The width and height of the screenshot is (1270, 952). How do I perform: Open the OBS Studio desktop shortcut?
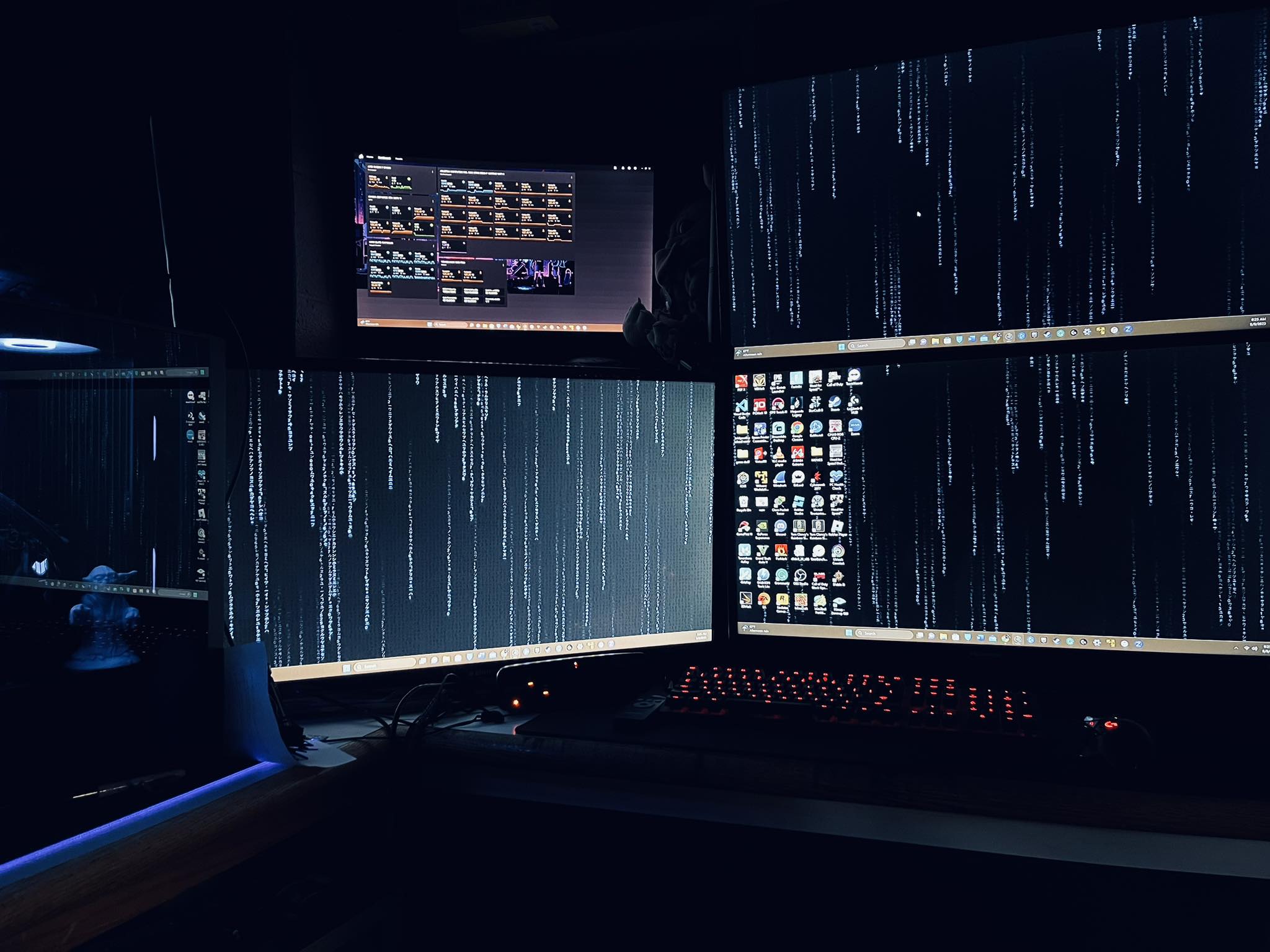point(800,575)
